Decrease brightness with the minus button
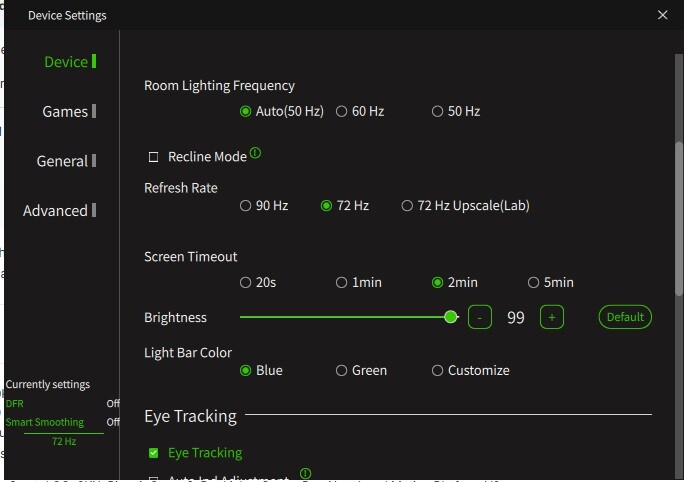684x482 pixels. pos(479,317)
